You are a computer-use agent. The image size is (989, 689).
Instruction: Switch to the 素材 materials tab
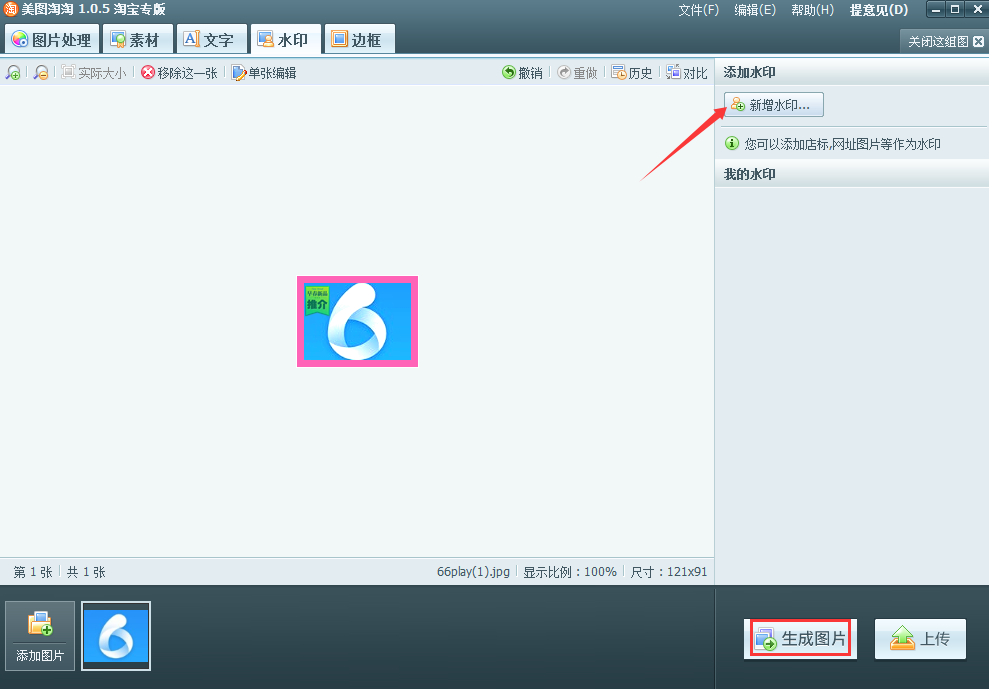(138, 40)
